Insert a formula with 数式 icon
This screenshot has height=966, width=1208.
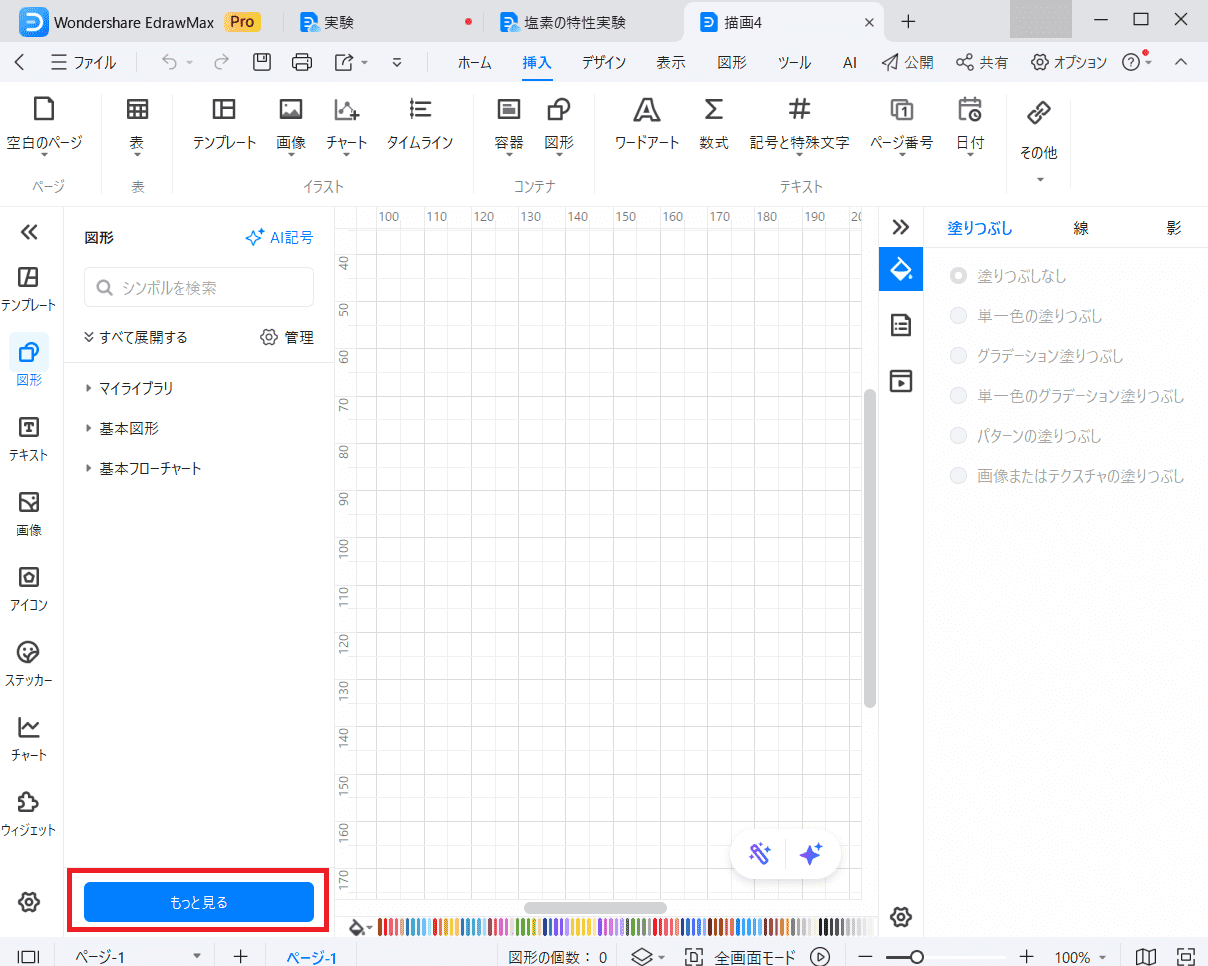point(713,111)
